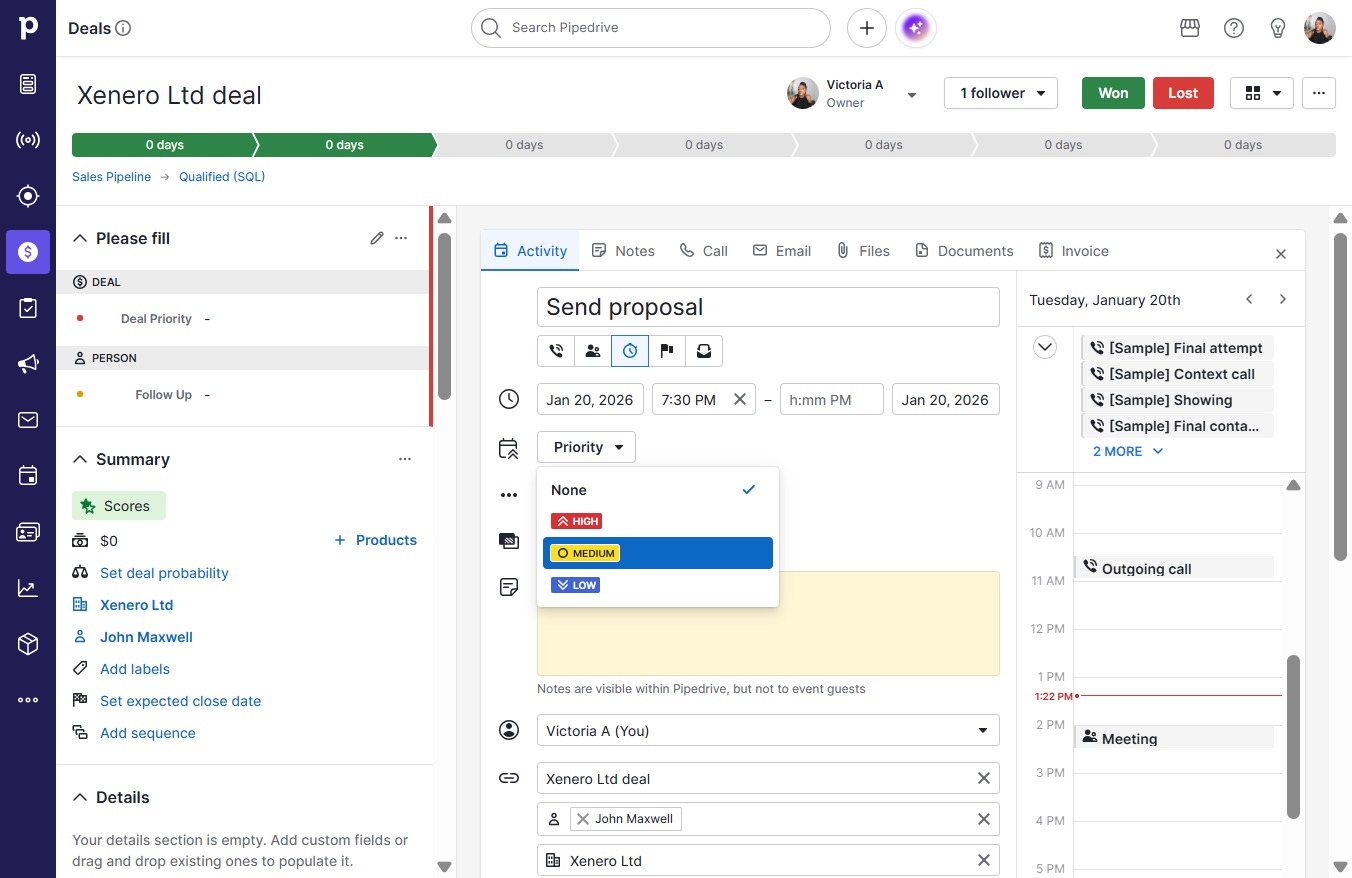1352x878 pixels.
Task: Open Please fill section options ellipsis
Action: [x=401, y=238]
